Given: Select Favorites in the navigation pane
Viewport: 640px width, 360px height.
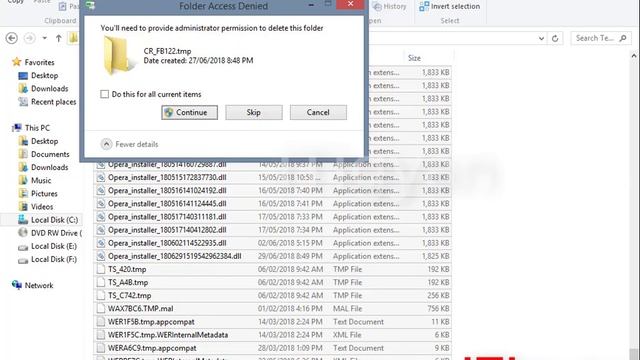Looking at the screenshot, I should tap(39, 62).
